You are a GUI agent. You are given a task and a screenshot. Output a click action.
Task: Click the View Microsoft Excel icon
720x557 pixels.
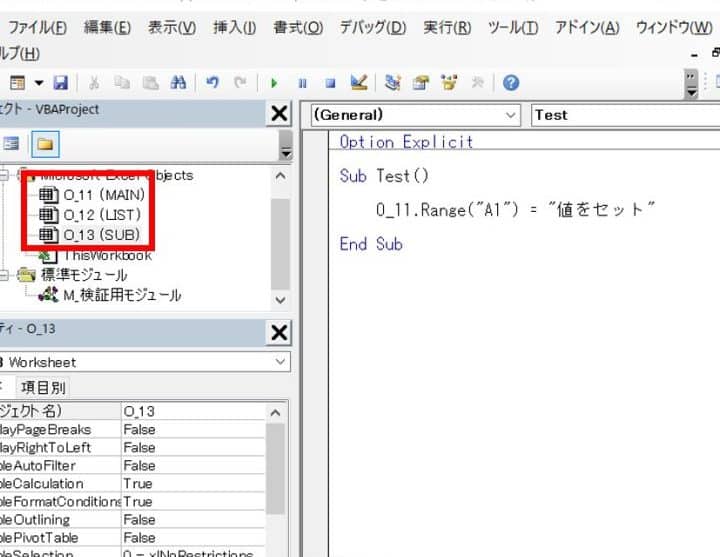[x=17, y=83]
